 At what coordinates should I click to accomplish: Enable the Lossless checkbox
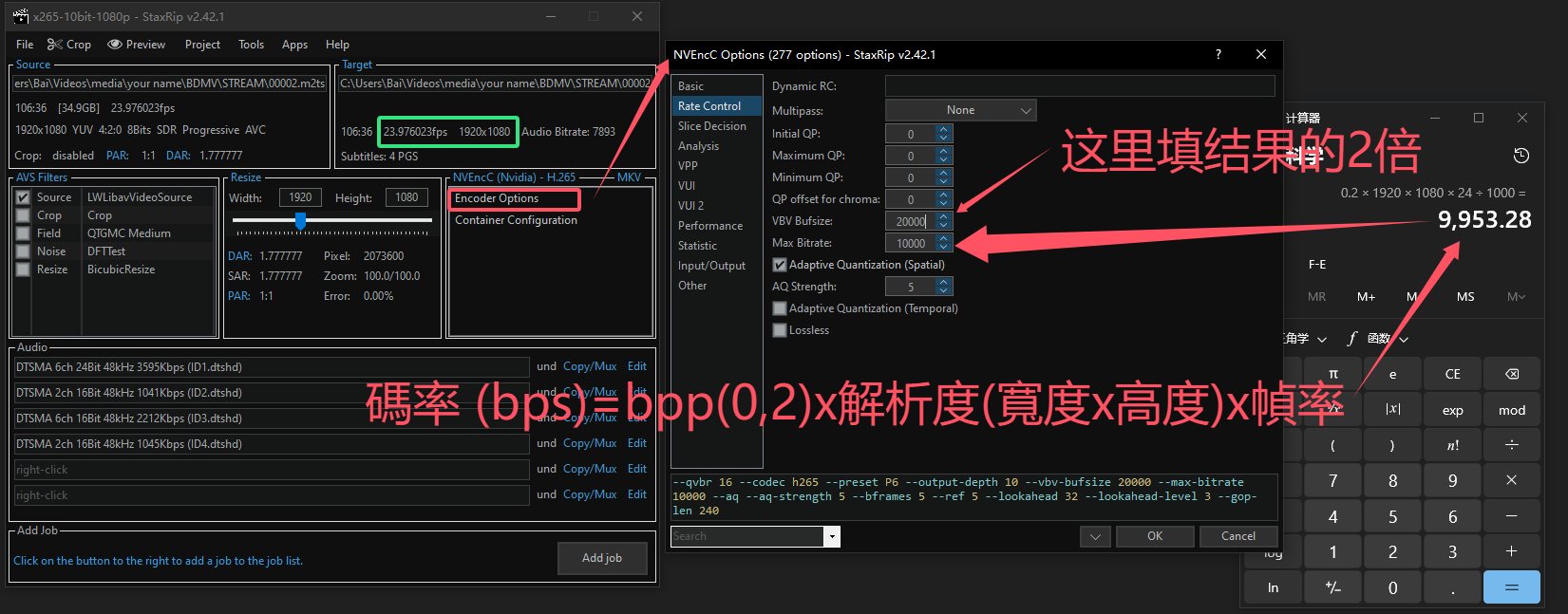pyautogui.click(x=780, y=330)
